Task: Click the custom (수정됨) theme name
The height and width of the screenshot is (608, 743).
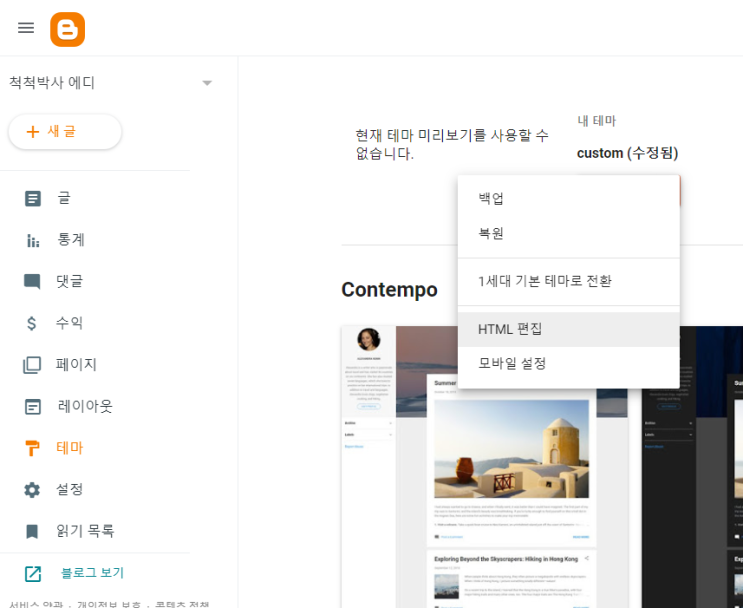Action: pyautogui.click(x=627, y=153)
